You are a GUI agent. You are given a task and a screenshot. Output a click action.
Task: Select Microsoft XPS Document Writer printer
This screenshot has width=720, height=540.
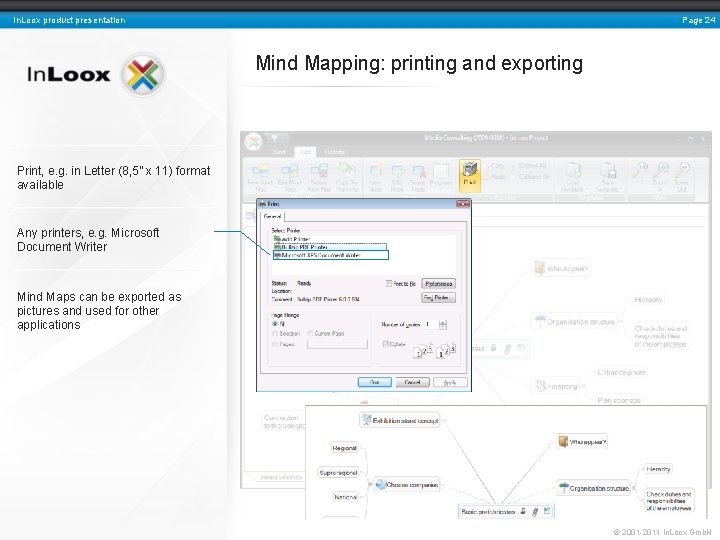331,255
